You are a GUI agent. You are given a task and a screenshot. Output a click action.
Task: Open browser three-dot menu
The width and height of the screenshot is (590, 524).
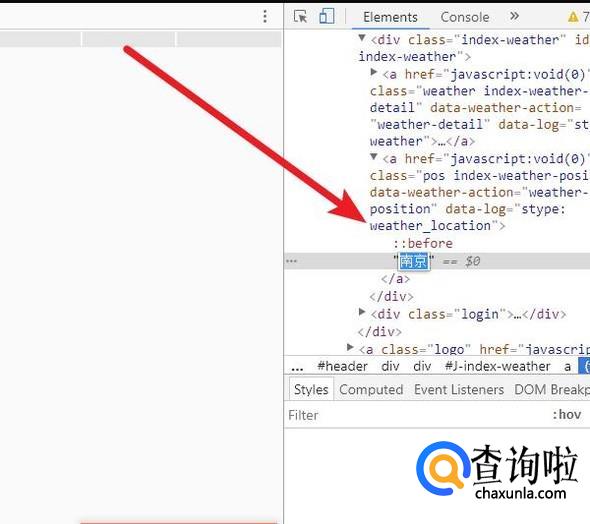265,16
